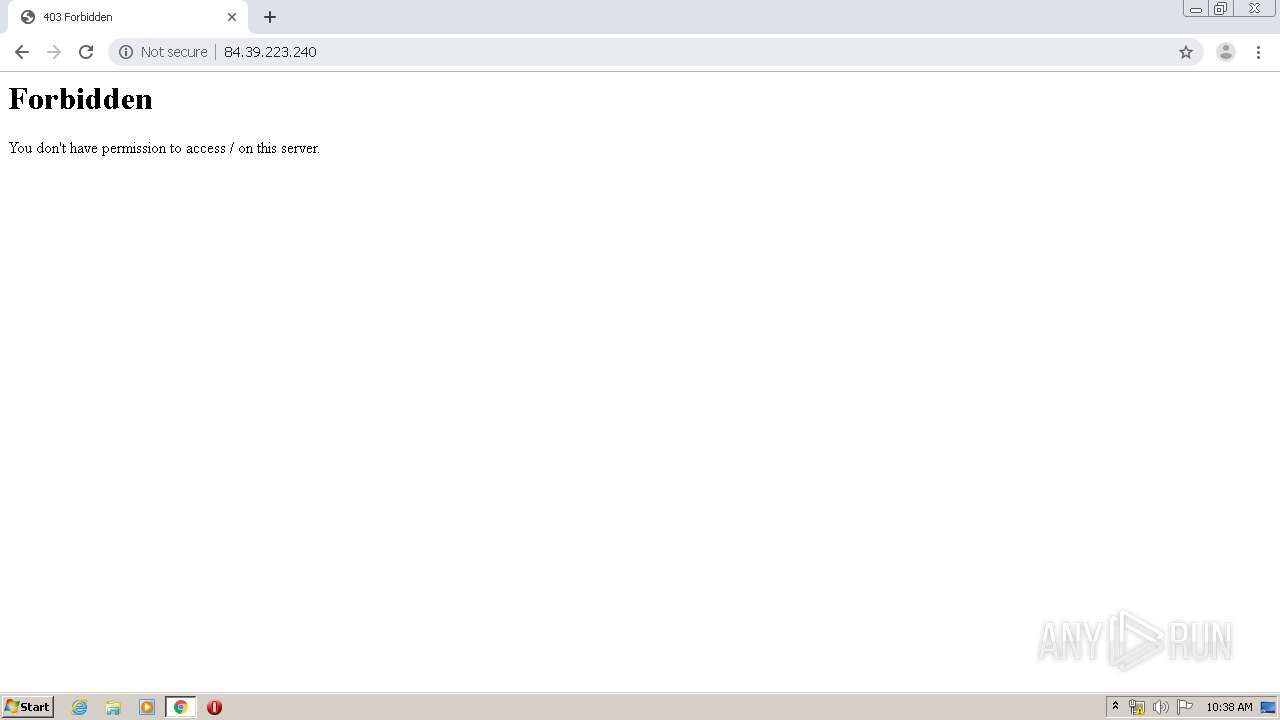Close the 403 Forbidden tab
This screenshot has width=1280, height=720.
[x=232, y=17]
